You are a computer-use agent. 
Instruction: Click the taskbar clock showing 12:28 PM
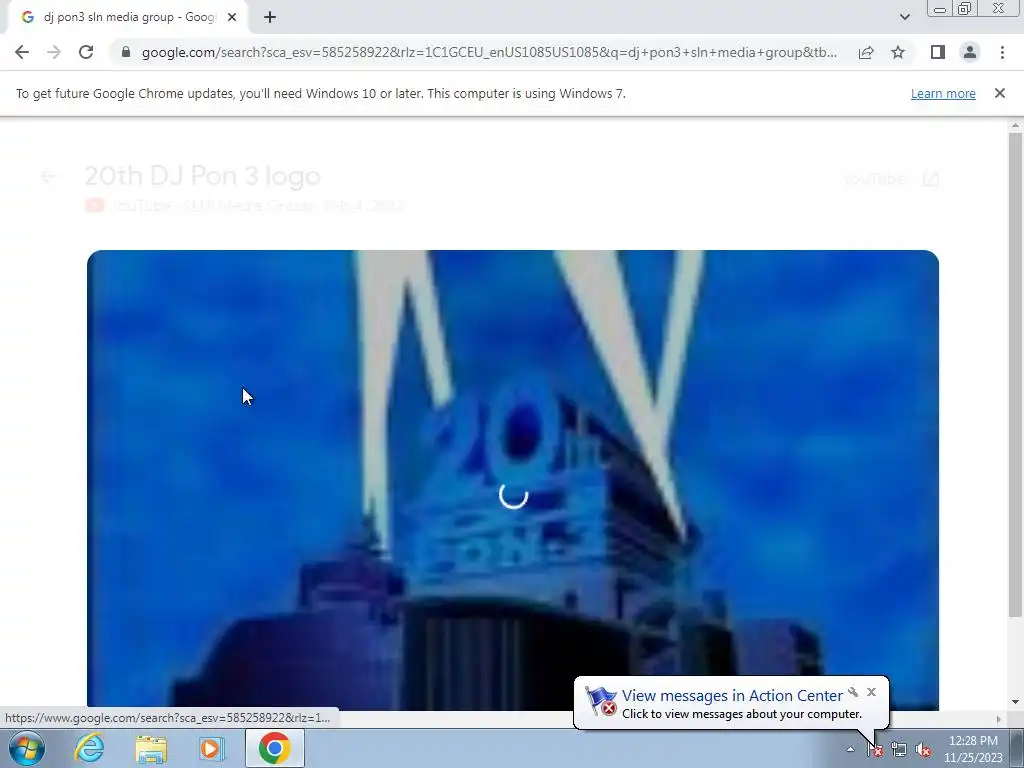pos(973,749)
